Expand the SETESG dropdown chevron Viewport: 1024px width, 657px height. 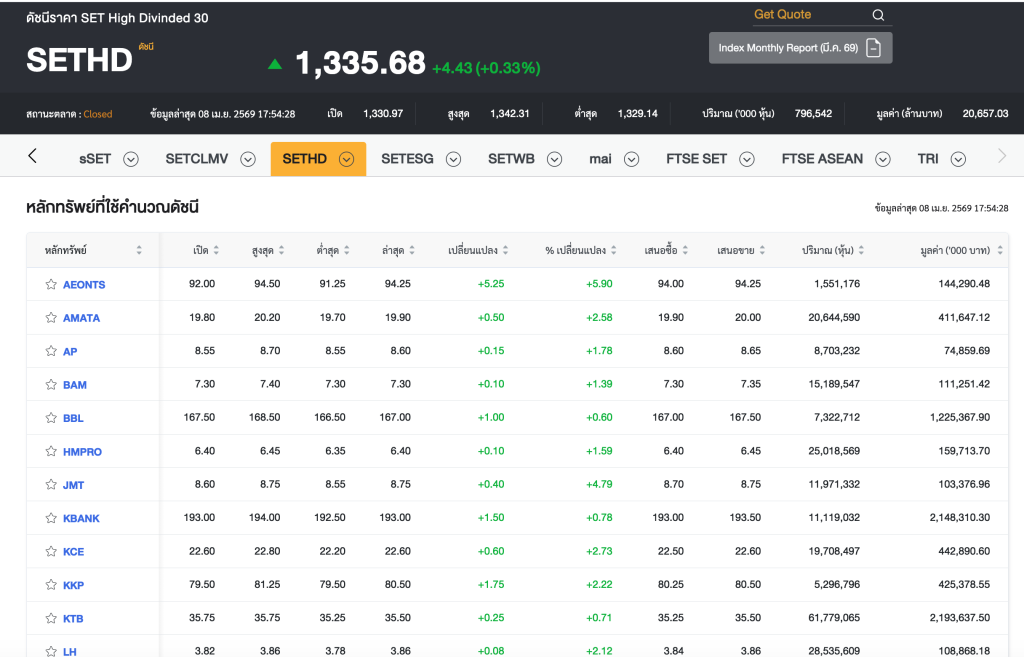(x=453, y=159)
